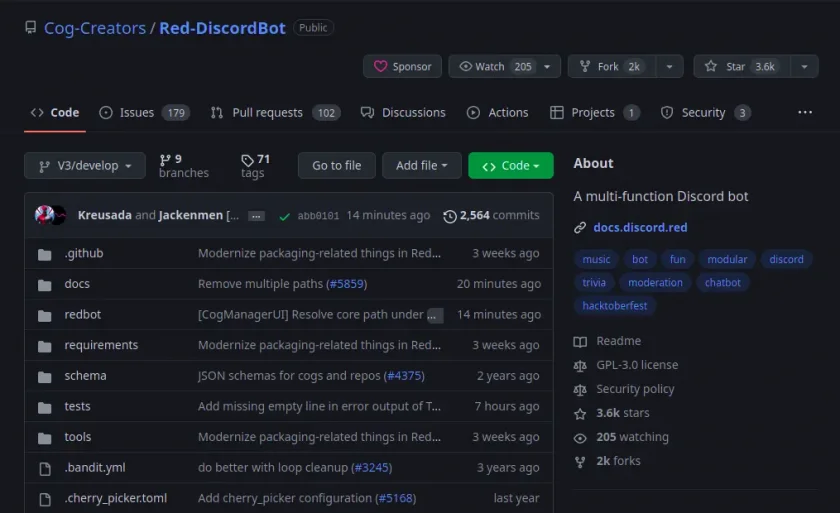Open the Add file dropdown
Image resolution: width=840 pixels, height=513 pixels.
click(x=422, y=165)
